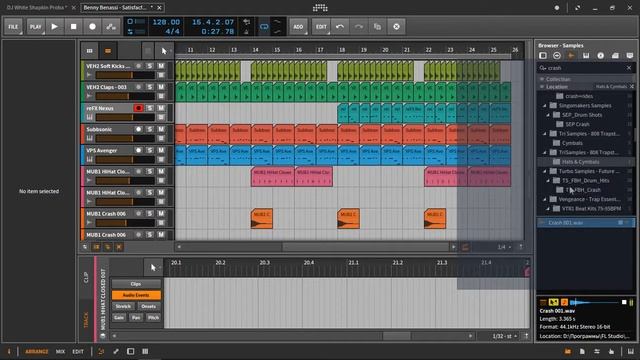Select Crash 001.wav in browser results
The image size is (640, 360).
(585, 222)
